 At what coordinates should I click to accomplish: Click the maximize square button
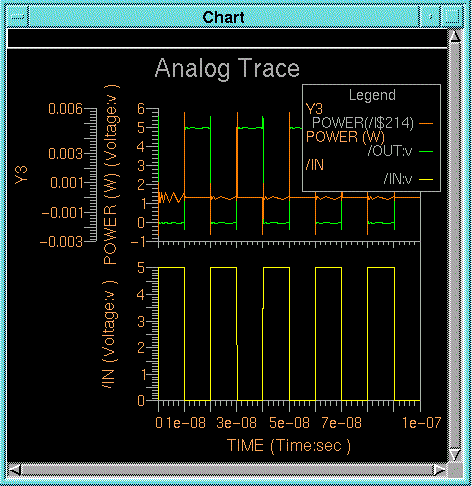(x=452, y=17)
